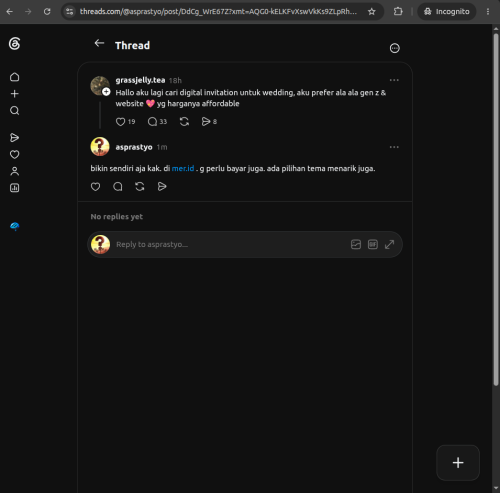Open messages paper-plane icon in sidebar
The image size is (500, 493).
point(14,138)
